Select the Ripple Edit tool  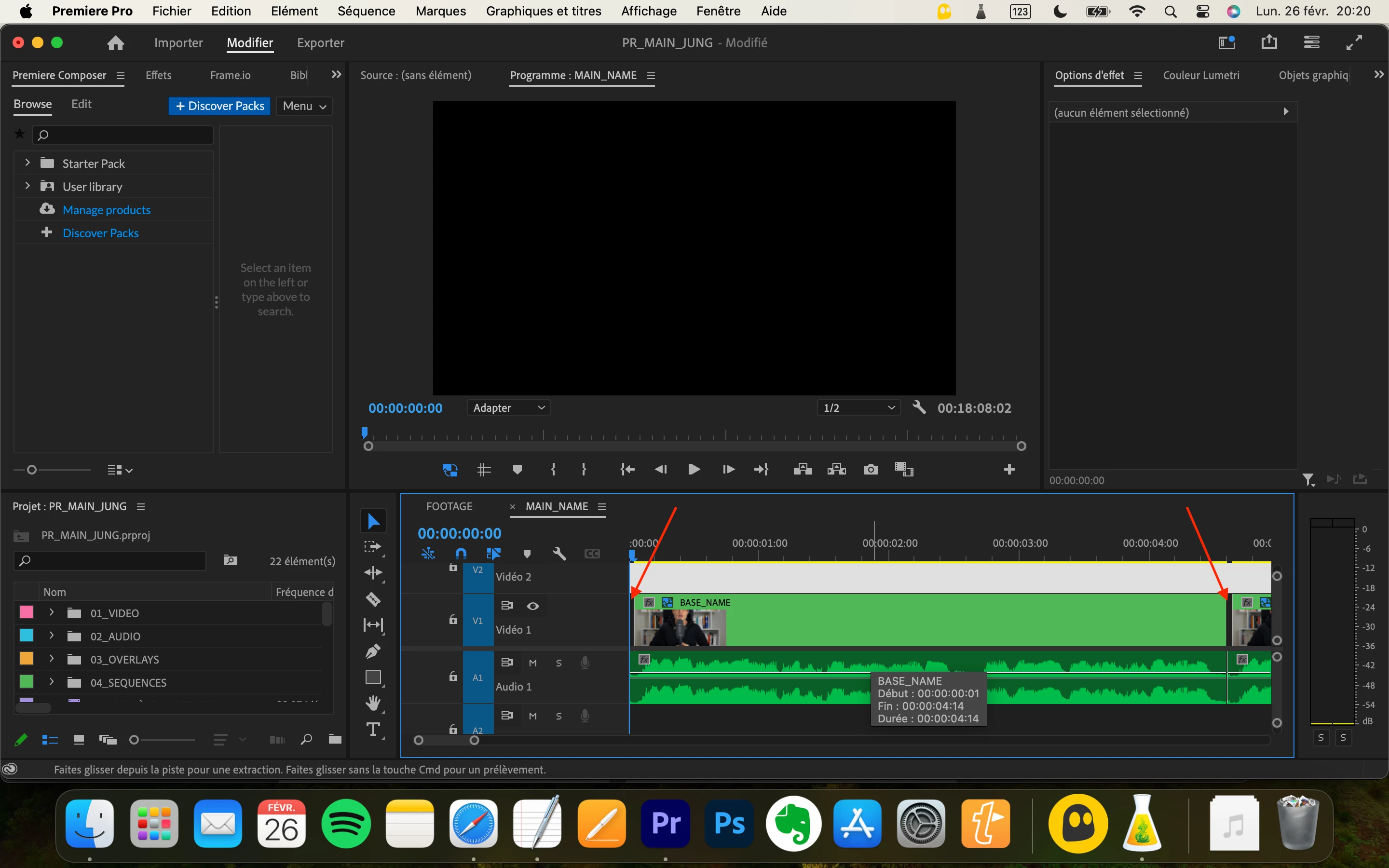[x=373, y=573]
